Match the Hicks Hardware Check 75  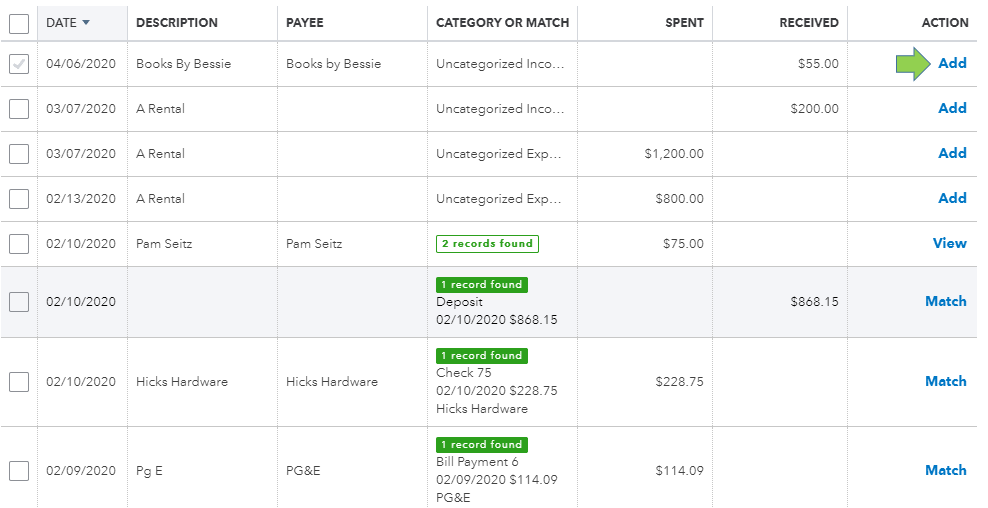point(946,381)
